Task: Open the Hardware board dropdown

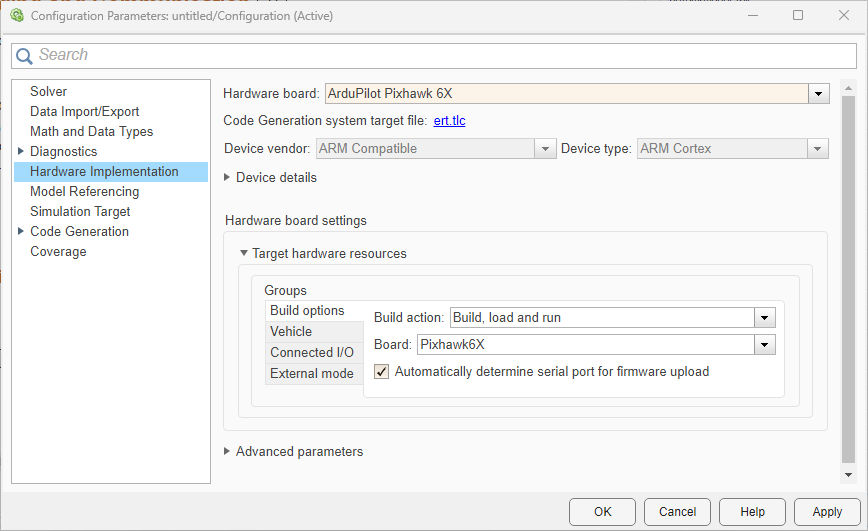Action: (819, 93)
